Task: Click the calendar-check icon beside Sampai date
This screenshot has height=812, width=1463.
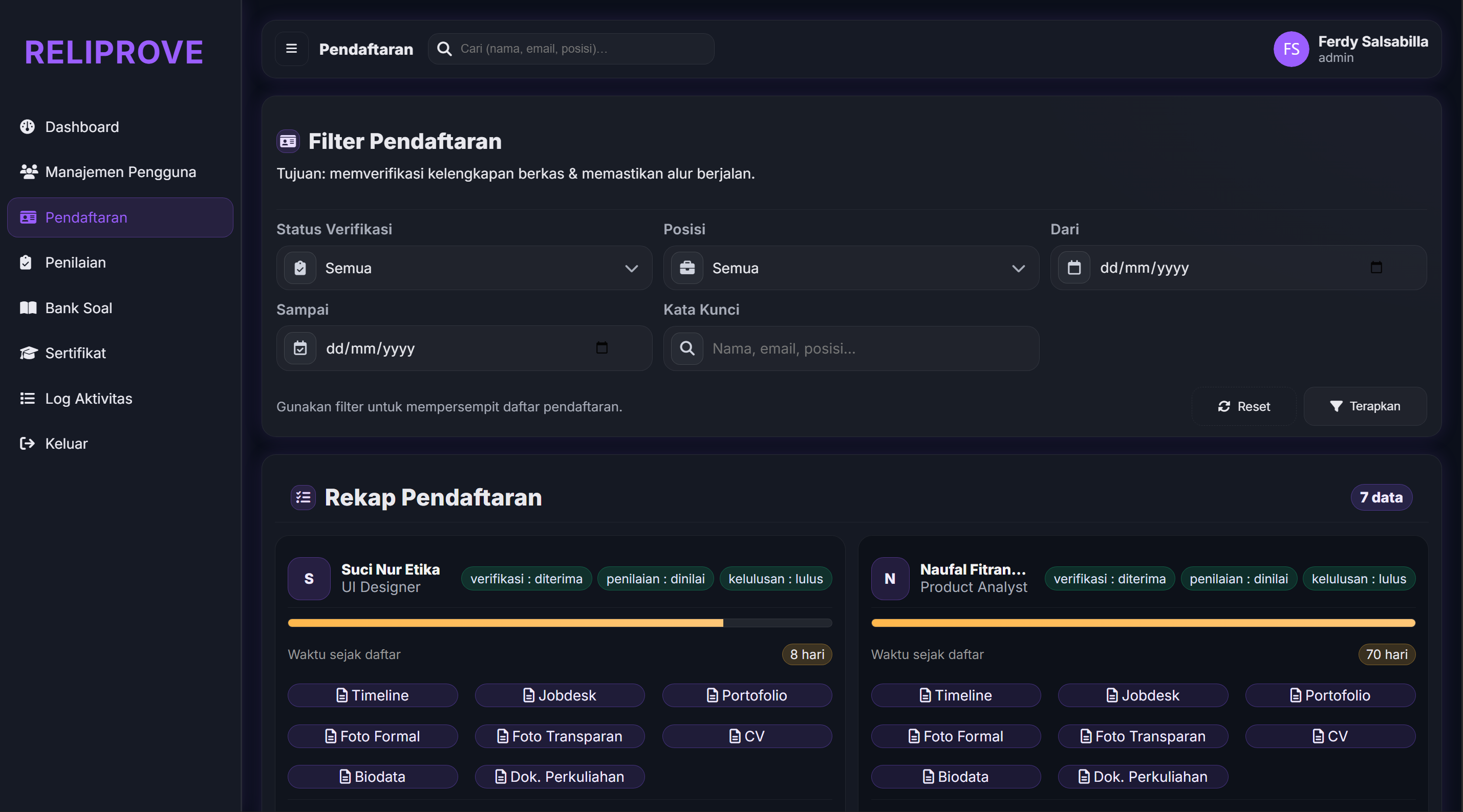Action: coord(300,348)
